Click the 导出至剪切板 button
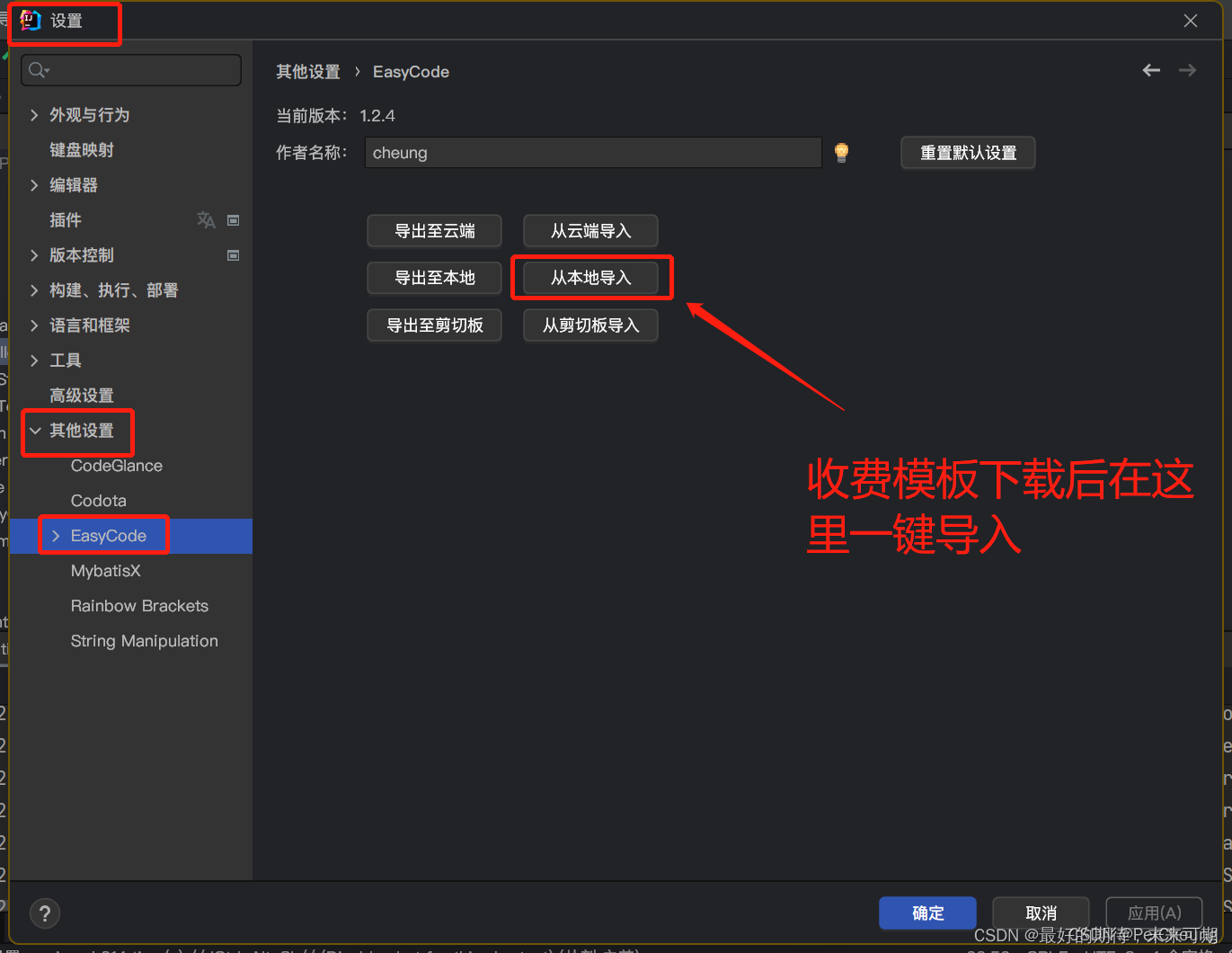 [434, 325]
